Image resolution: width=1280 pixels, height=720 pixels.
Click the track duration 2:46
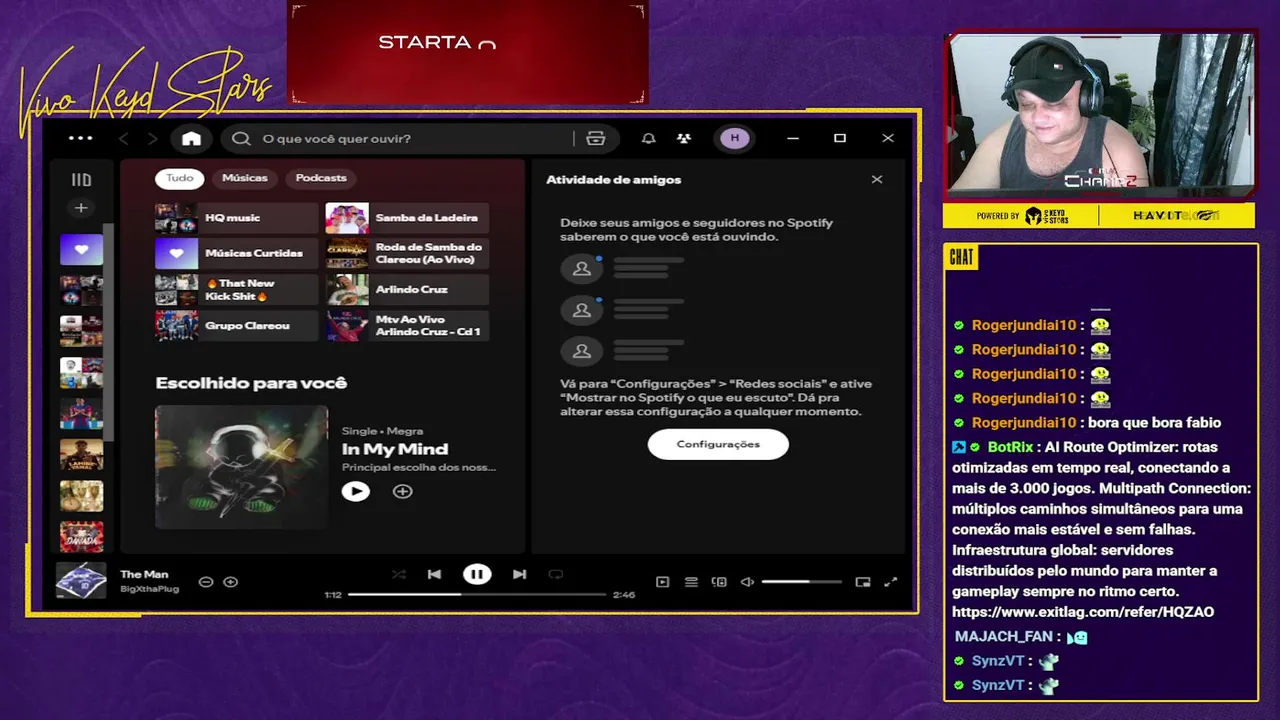624,595
